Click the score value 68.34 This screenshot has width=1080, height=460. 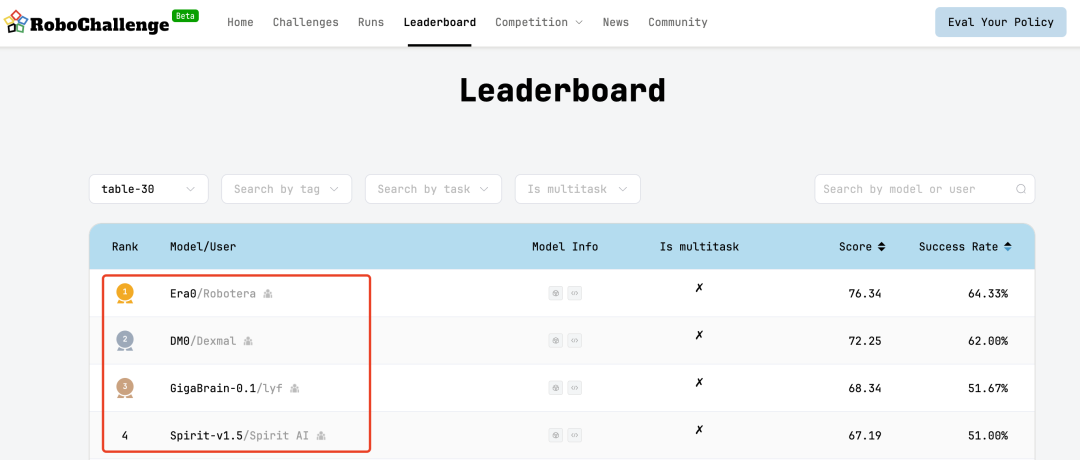864,388
